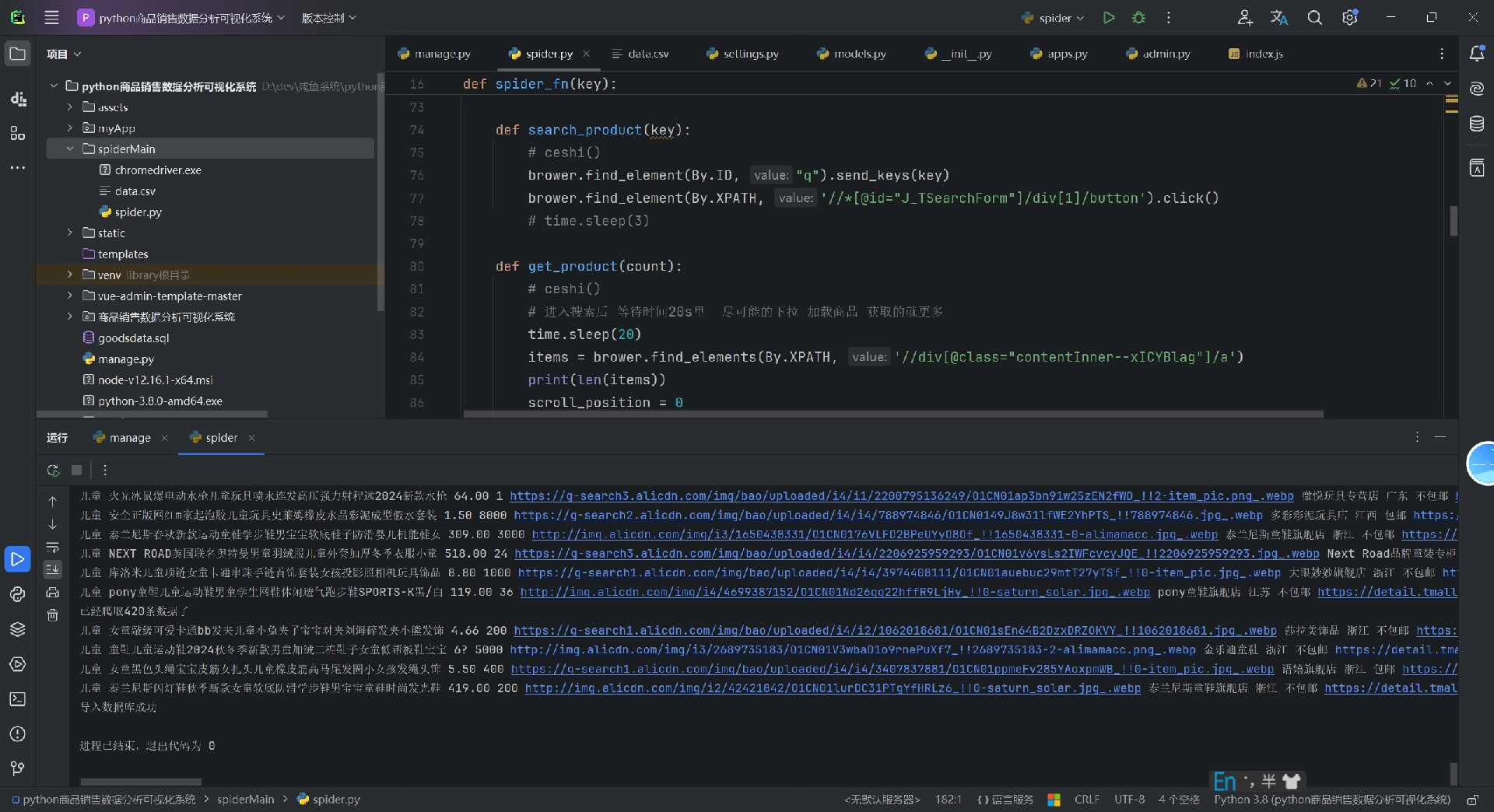Toggle file read-only lock in status bar

(x=1472, y=800)
